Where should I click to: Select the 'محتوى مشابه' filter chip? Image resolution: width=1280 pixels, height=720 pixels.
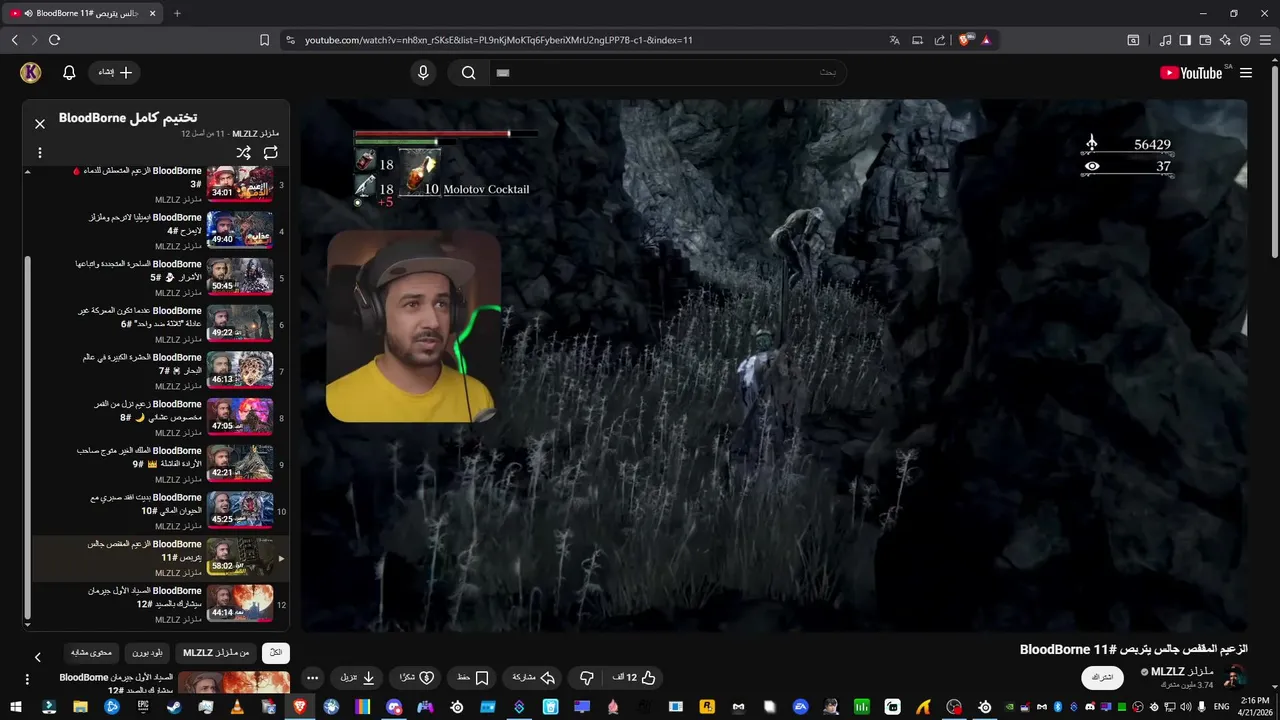click(92, 653)
